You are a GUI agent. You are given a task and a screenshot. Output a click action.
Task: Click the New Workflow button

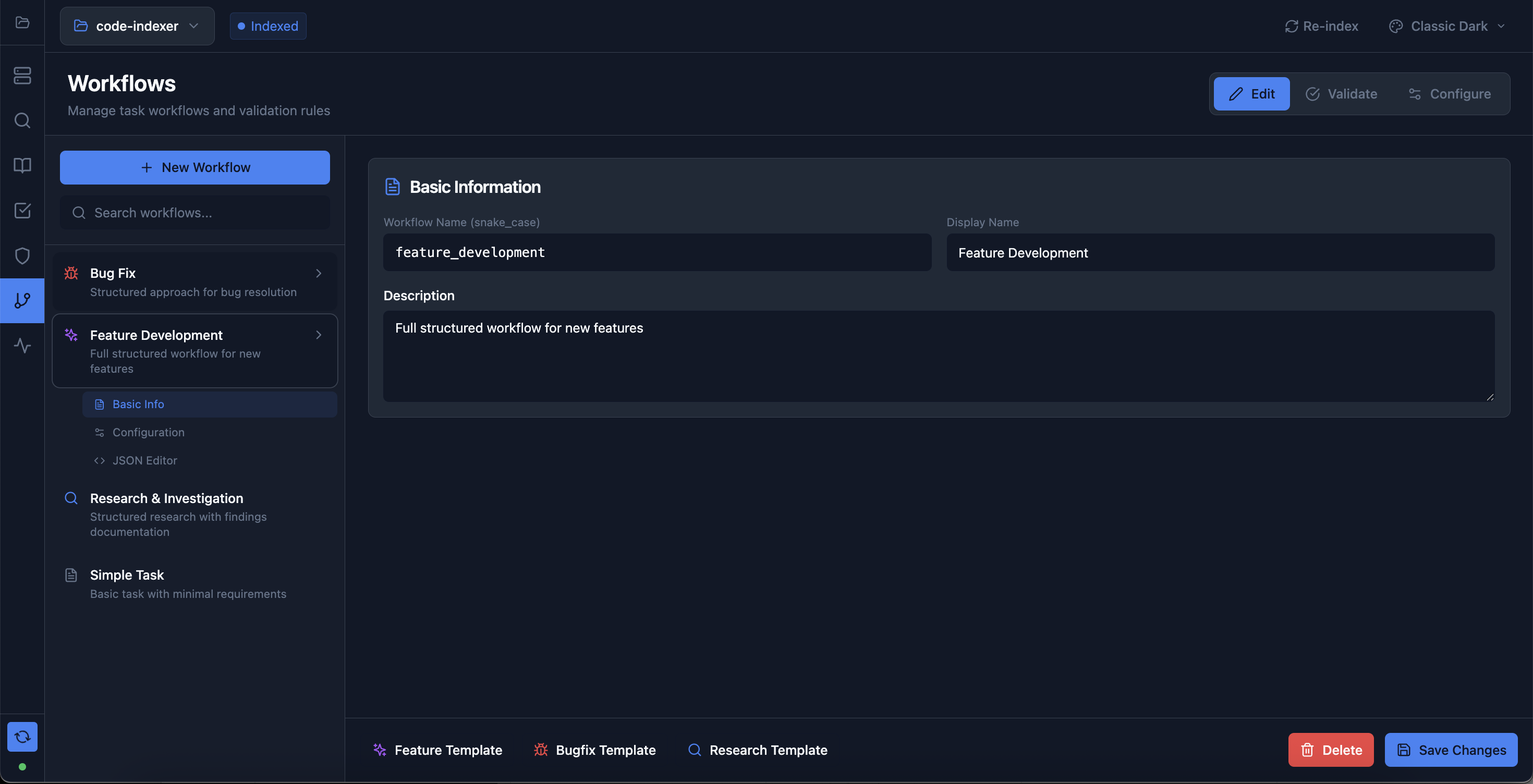194,168
